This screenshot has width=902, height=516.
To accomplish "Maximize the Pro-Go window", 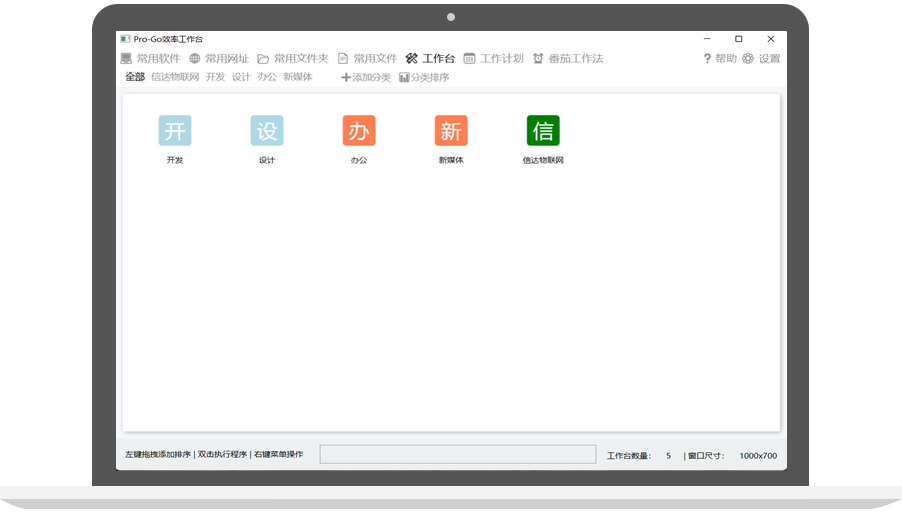I will tap(739, 39).
